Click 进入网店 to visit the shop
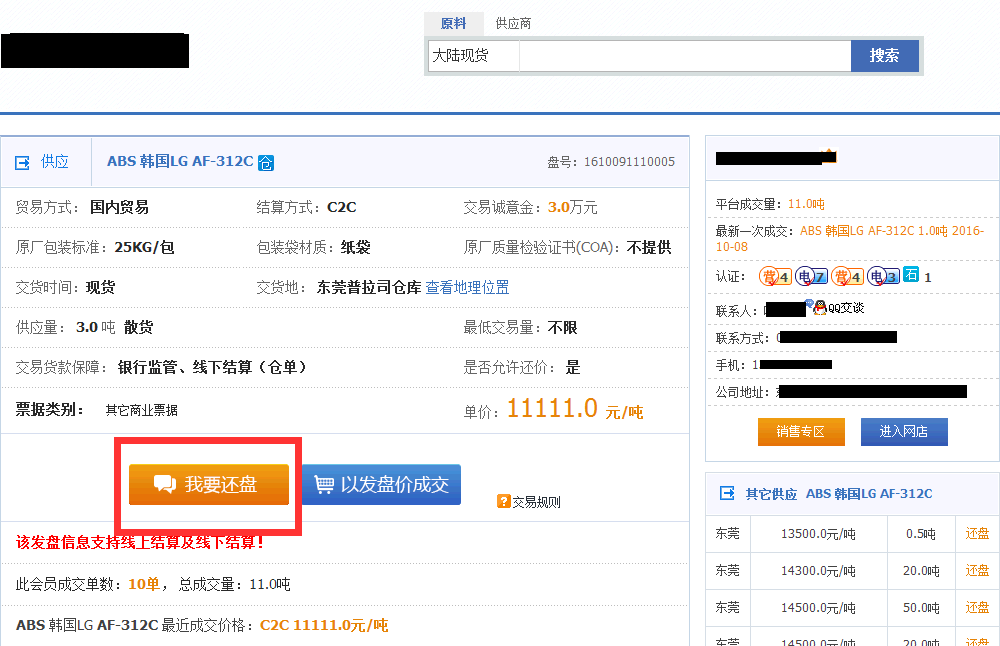 click(904, 432)
